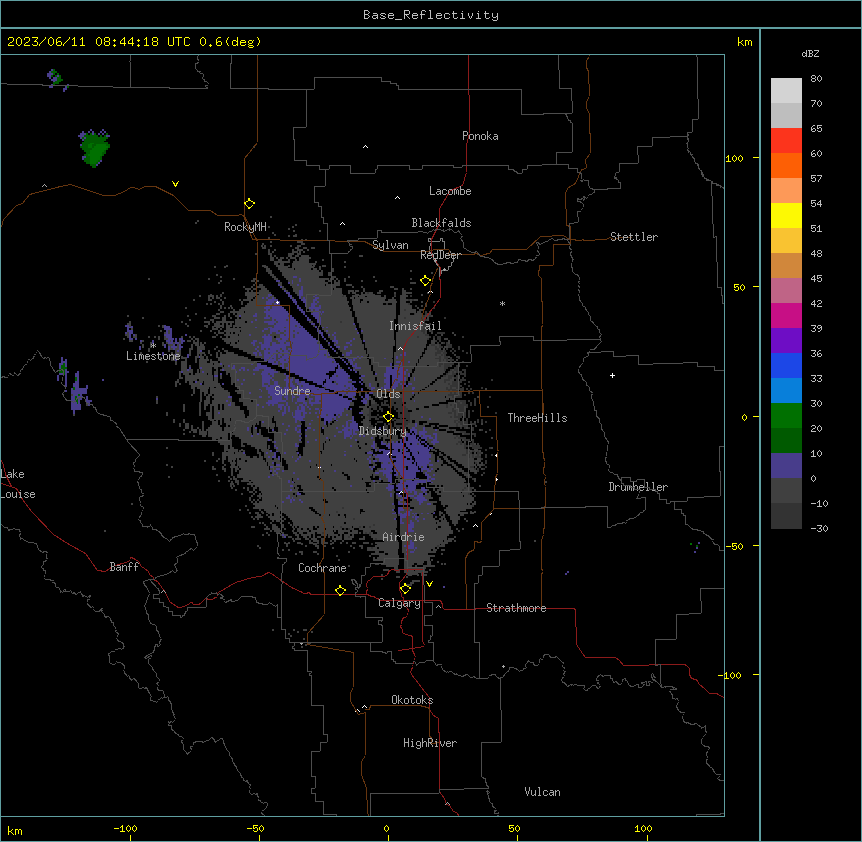The height and width of the screenshot is (842, 862).
Task: Click the Olds label
Action: [388, 394]
